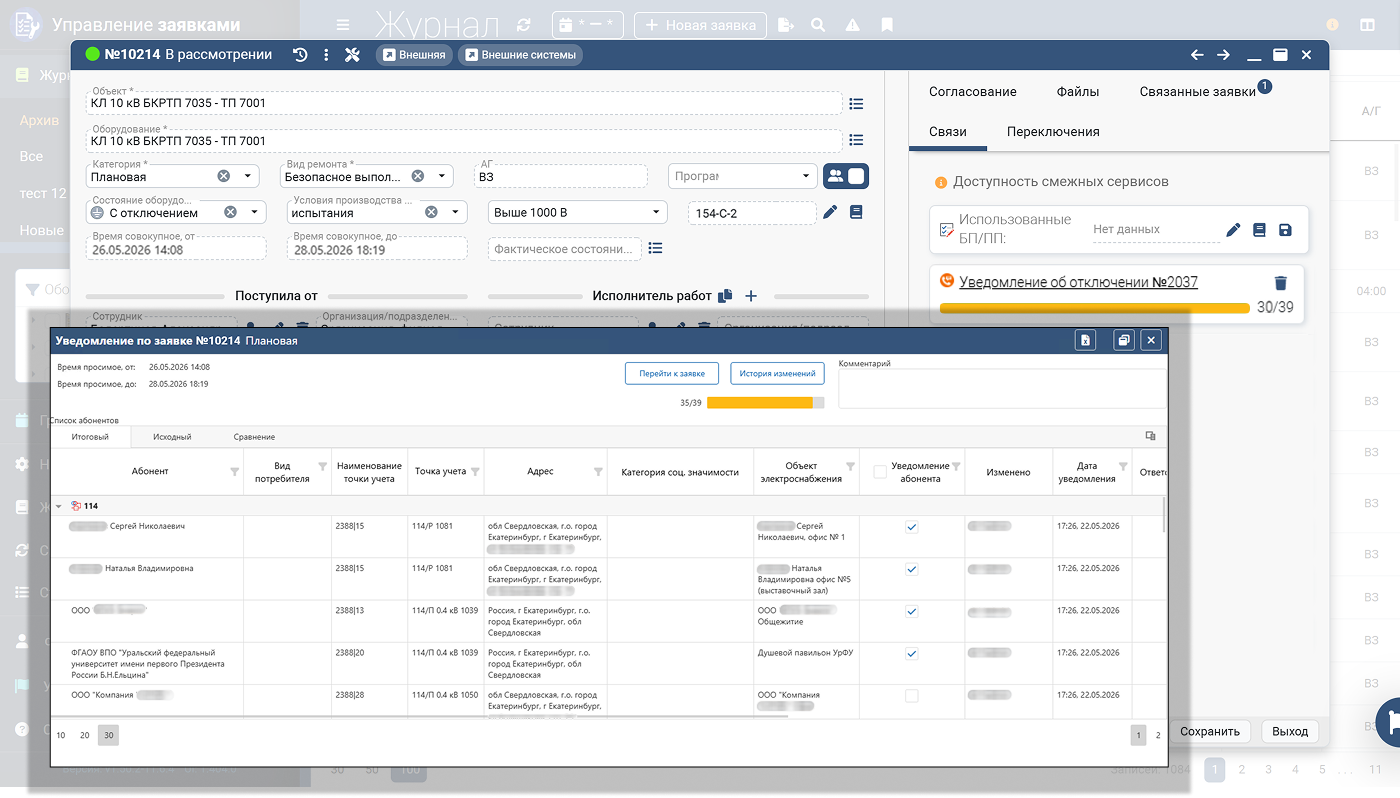Toggle the header checkbox for Уведомление абонента
Viewport: 1400px width, 798px height.
[x=880, y=472]
